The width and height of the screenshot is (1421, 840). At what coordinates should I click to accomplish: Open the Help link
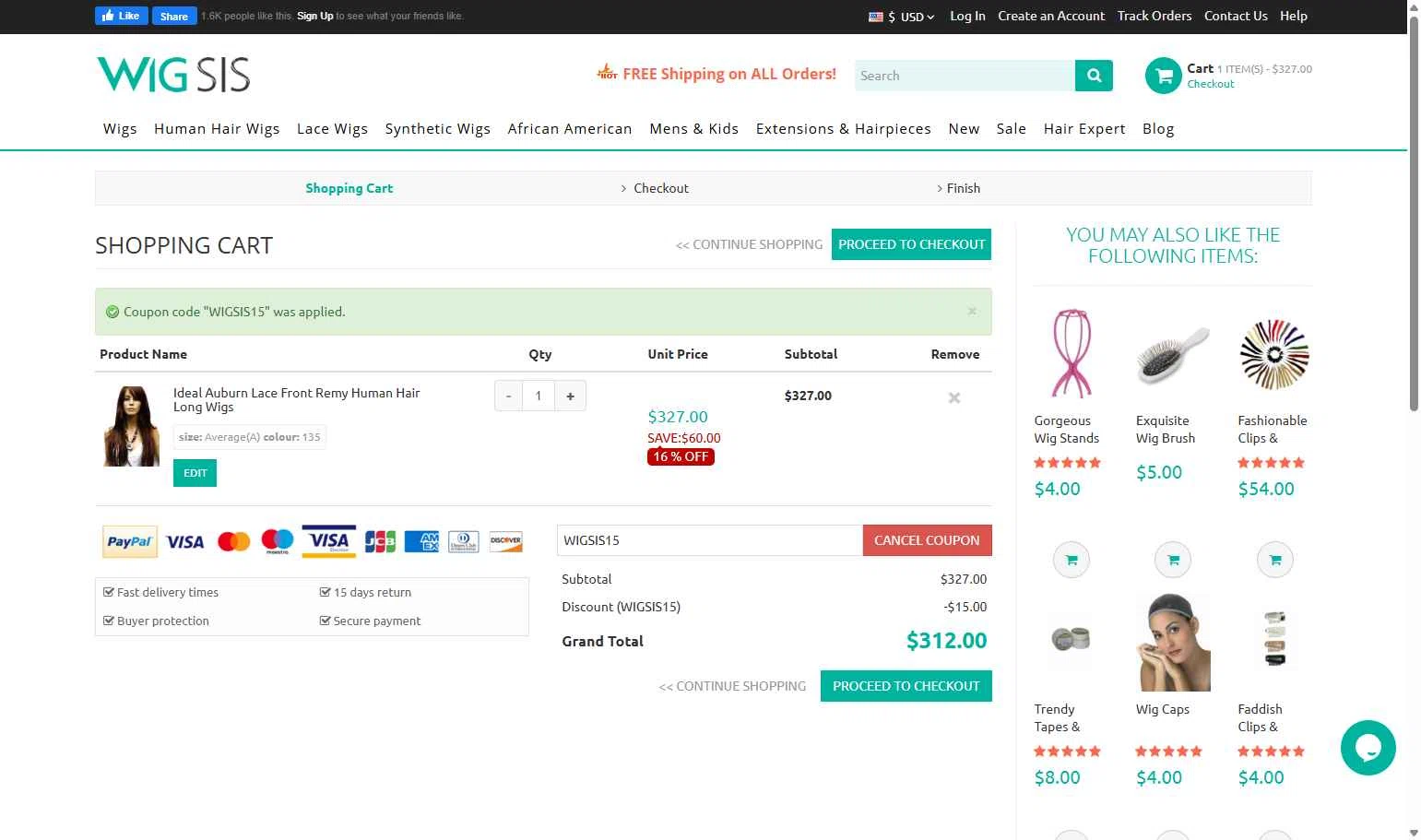tap(1294, 16)
